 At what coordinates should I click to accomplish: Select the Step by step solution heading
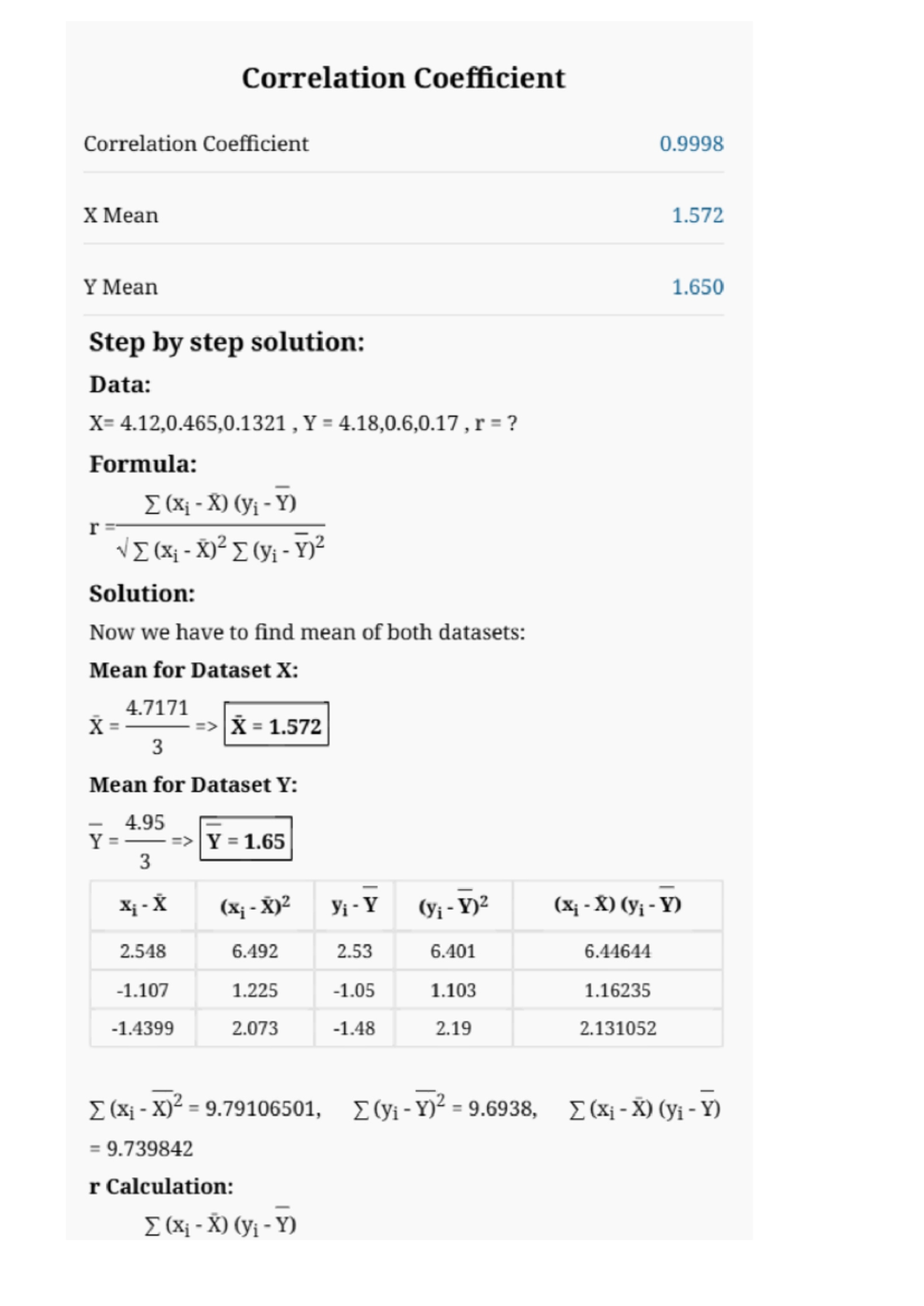[226, 342]
